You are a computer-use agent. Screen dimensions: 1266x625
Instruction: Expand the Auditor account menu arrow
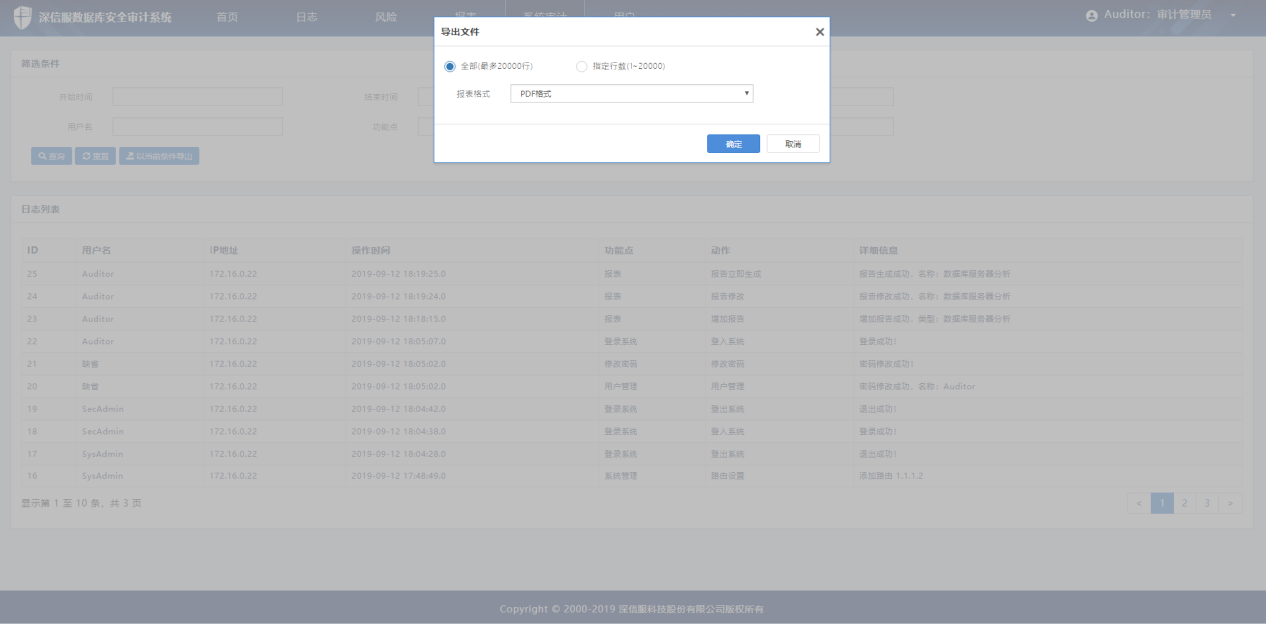[x=1233, y=16]
